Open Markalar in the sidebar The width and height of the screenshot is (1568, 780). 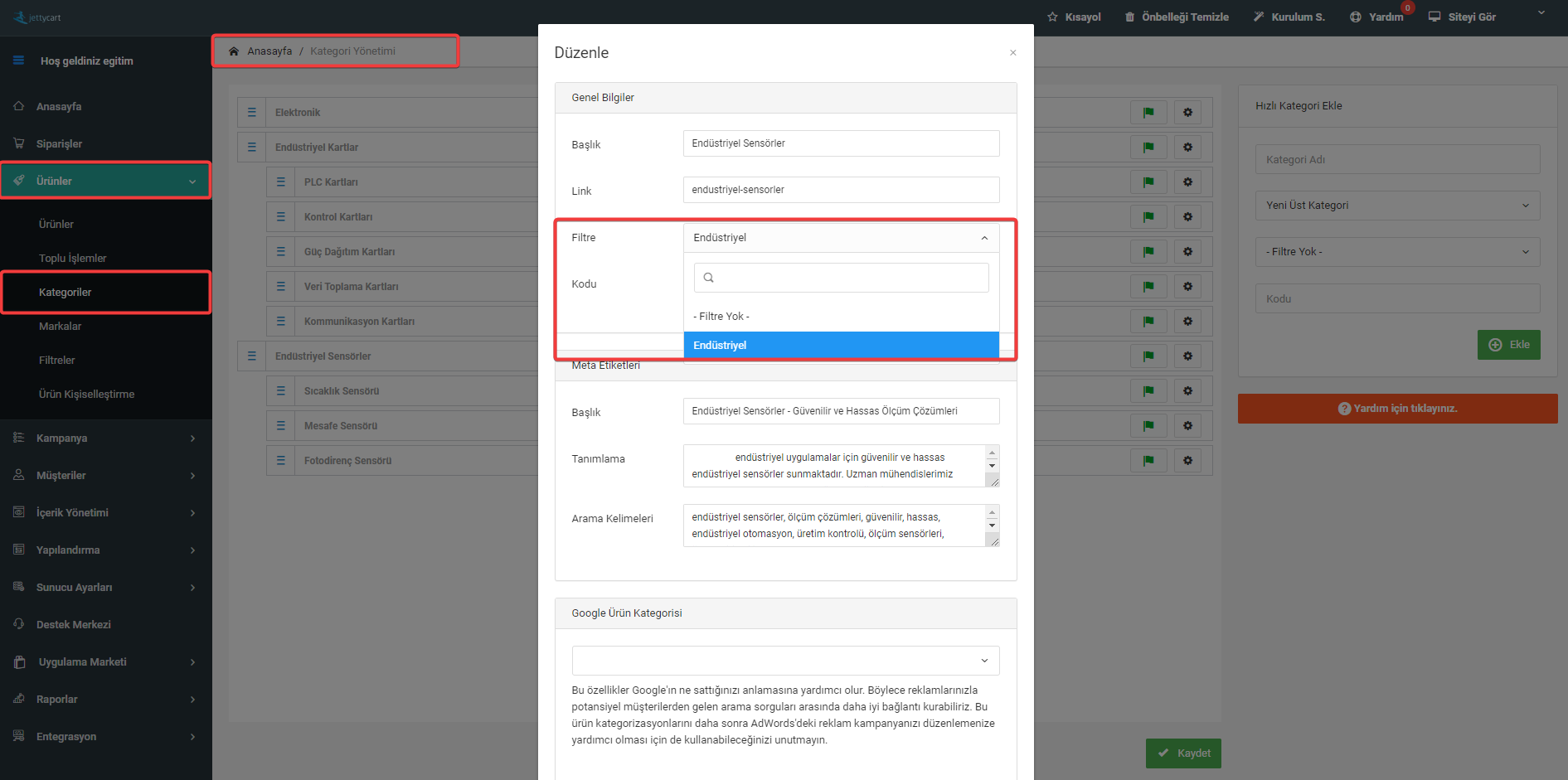coord(60,327)
